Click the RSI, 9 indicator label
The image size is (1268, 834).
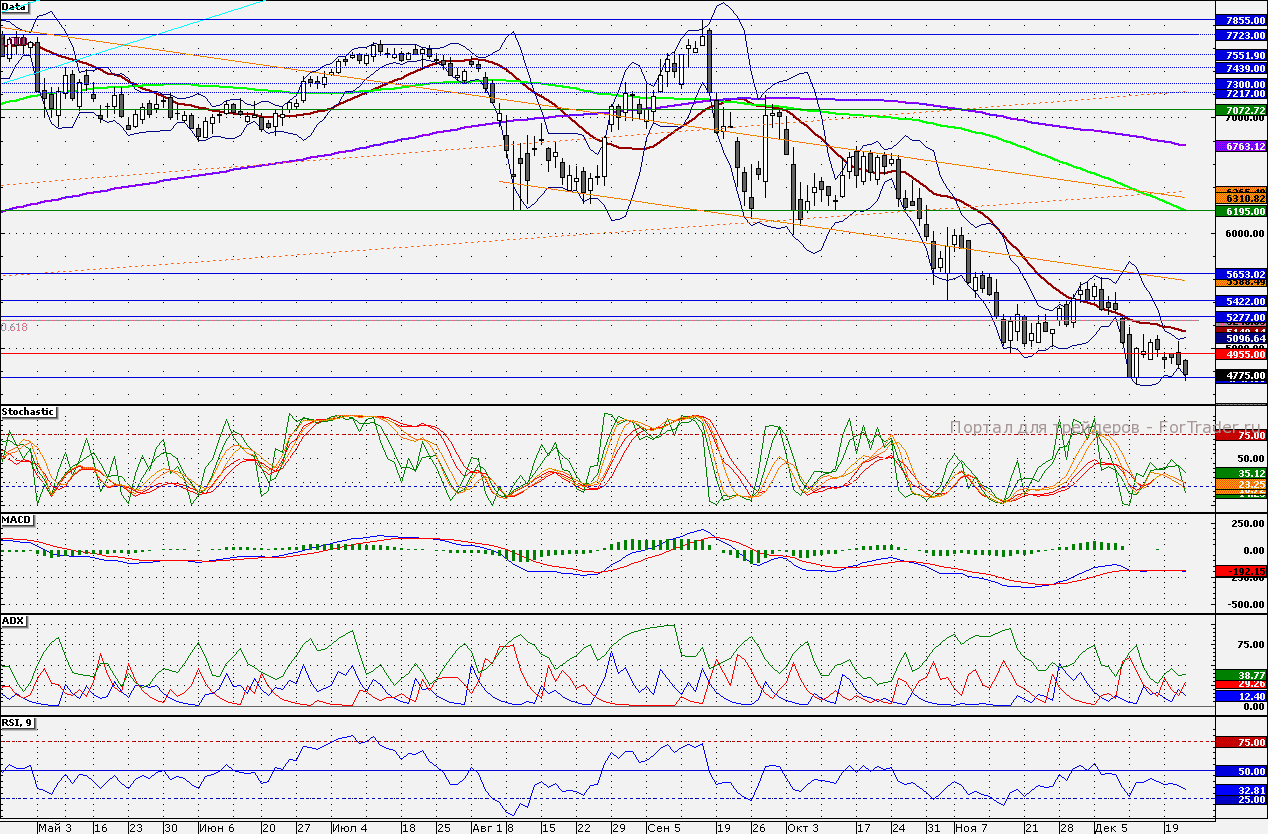[18, 723]
